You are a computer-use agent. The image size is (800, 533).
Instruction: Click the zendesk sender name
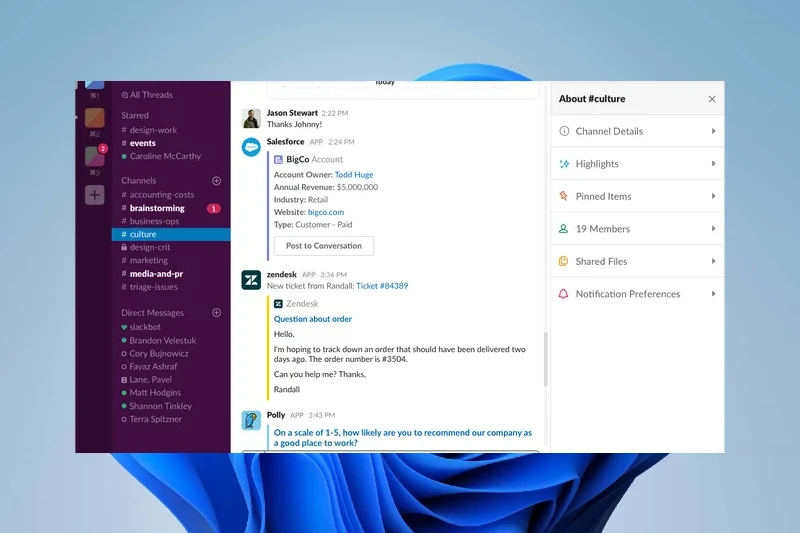(x=282, y=274)
